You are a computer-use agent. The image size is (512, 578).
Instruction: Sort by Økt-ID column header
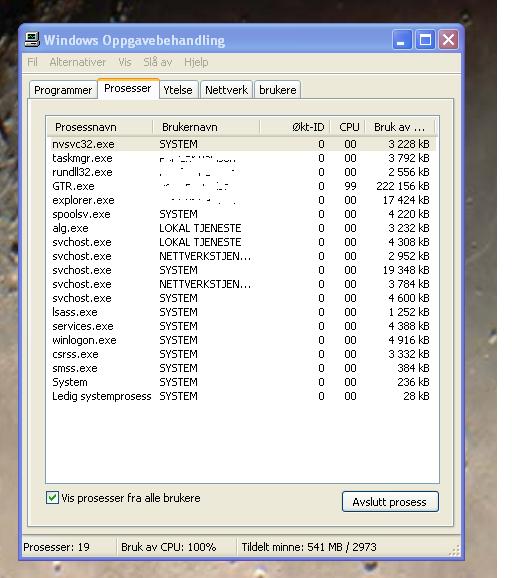pyautogui.click(x=295, y=127)
